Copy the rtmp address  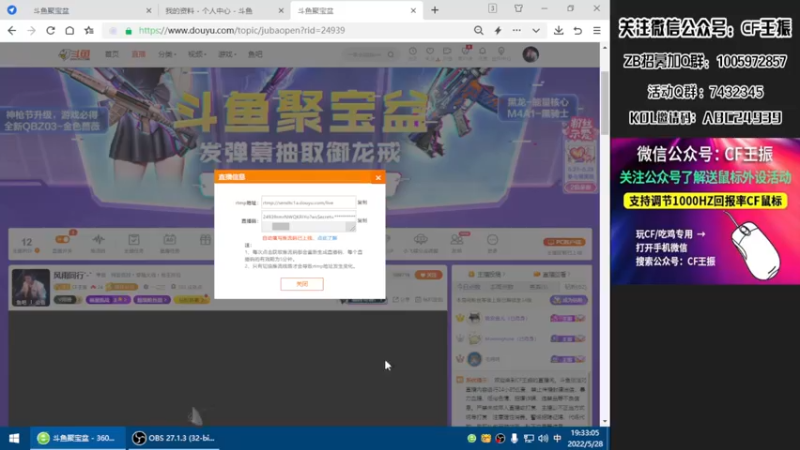pyautogui.click(x=362, y=203)
